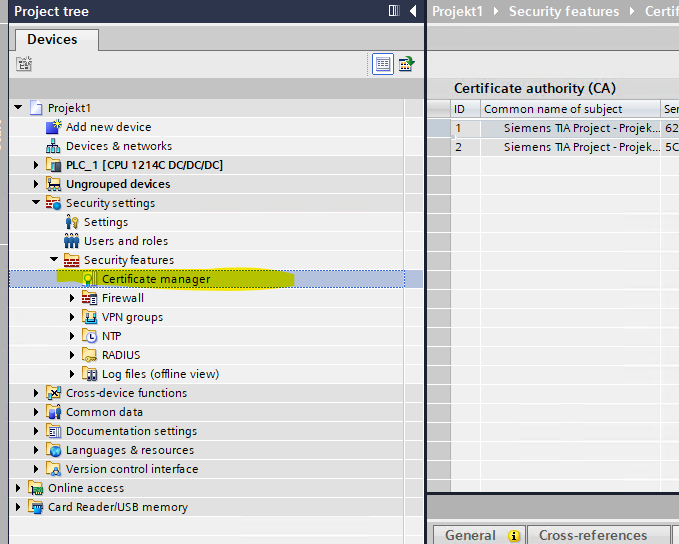Click the Settings key icon under Security settings
This screenshot has width=679, height=544.
click(x=72, y=222)
